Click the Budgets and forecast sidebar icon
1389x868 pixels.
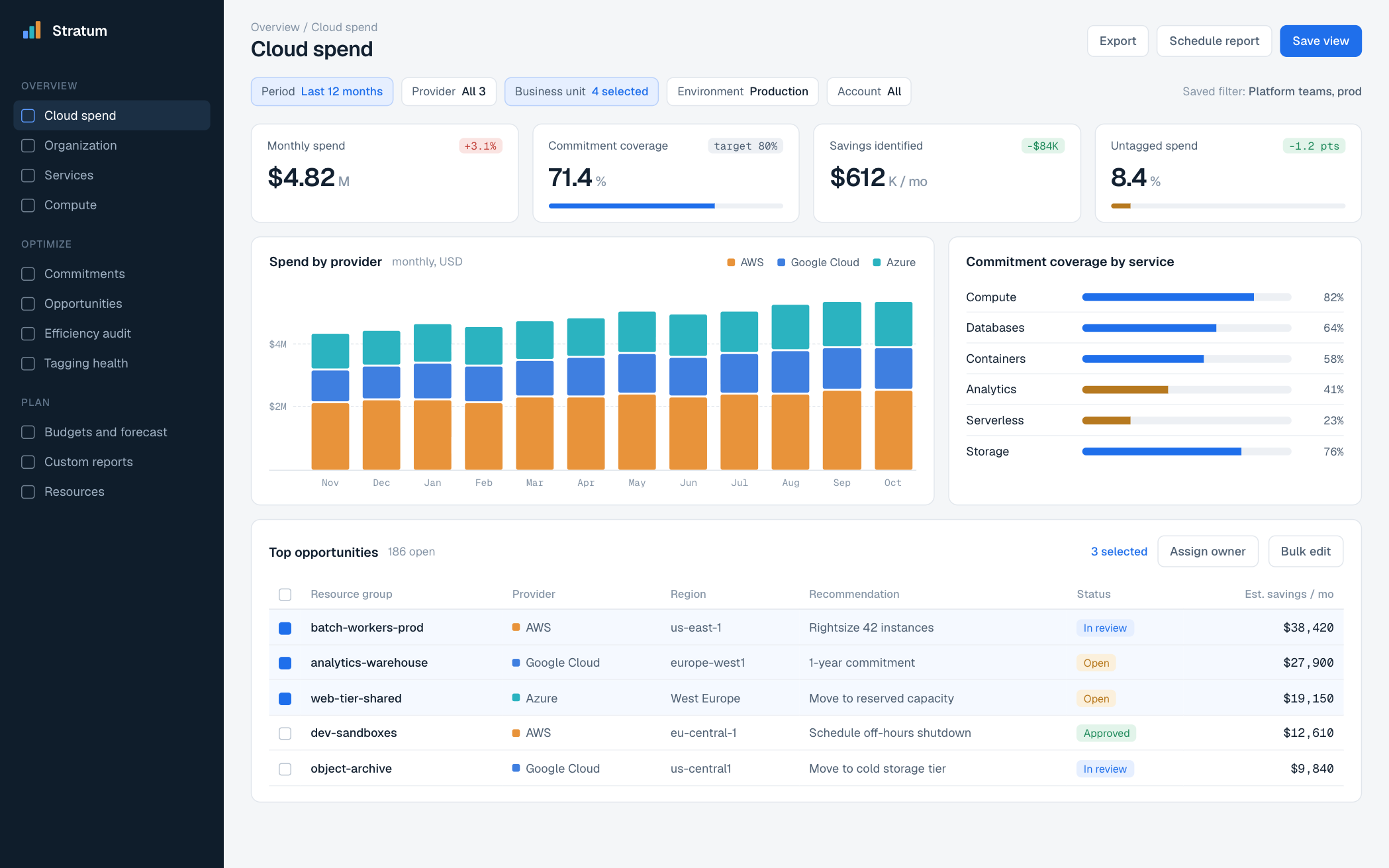tap(28, 432)
